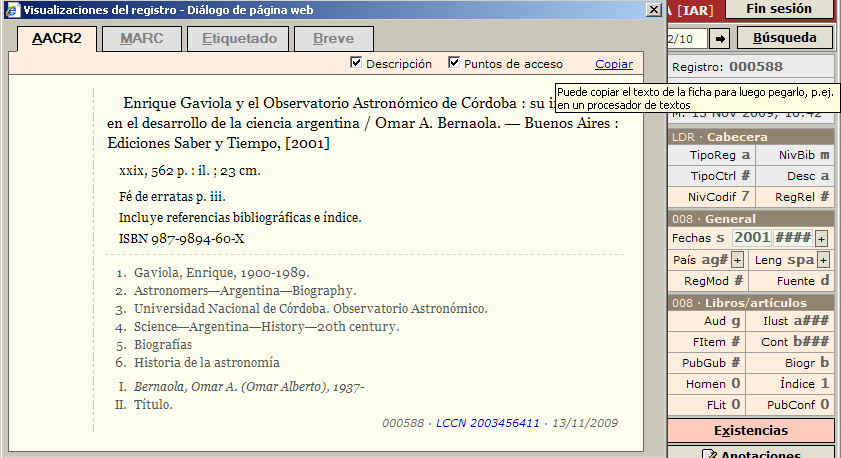Click the Copiar link
This screenshot has width=841, height=458.
click(x=614, y=64)
